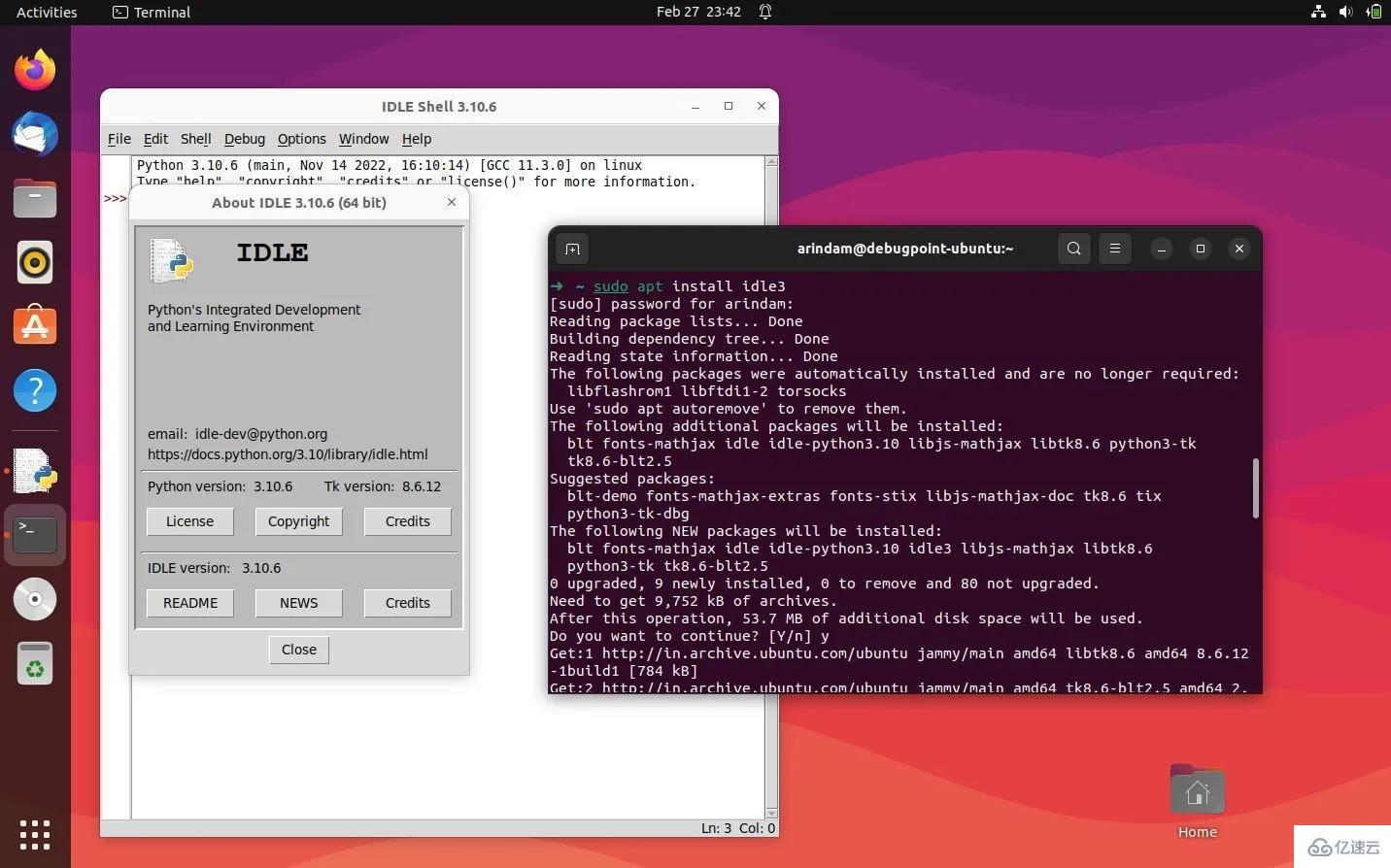The image size is (1391, 868).
Task: Open the calendar by clicking the clock
Action: point(699,13)
